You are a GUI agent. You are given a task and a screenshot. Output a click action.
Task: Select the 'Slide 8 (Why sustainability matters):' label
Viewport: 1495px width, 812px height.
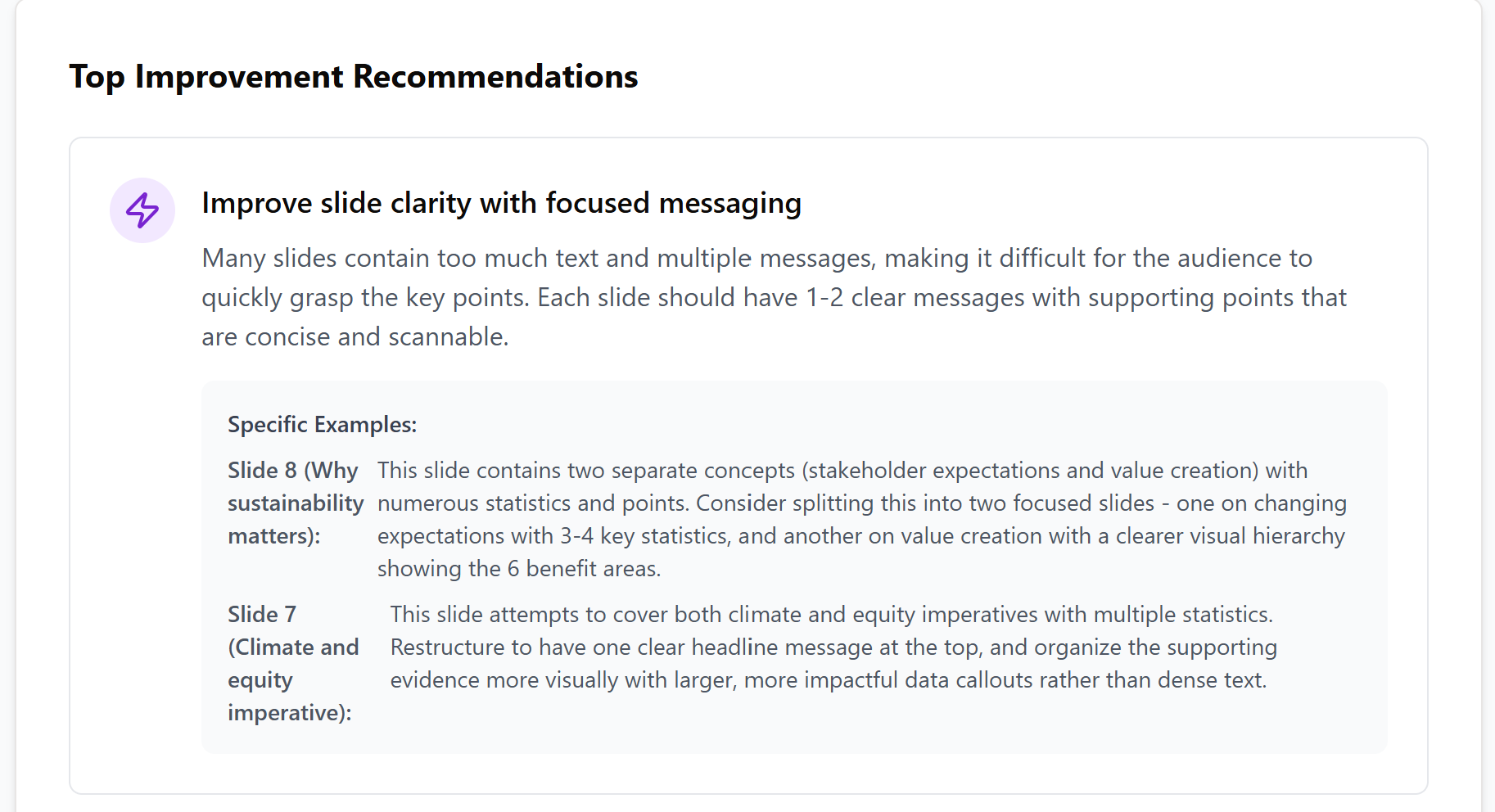pyautogui.click(x=296, y=503)
